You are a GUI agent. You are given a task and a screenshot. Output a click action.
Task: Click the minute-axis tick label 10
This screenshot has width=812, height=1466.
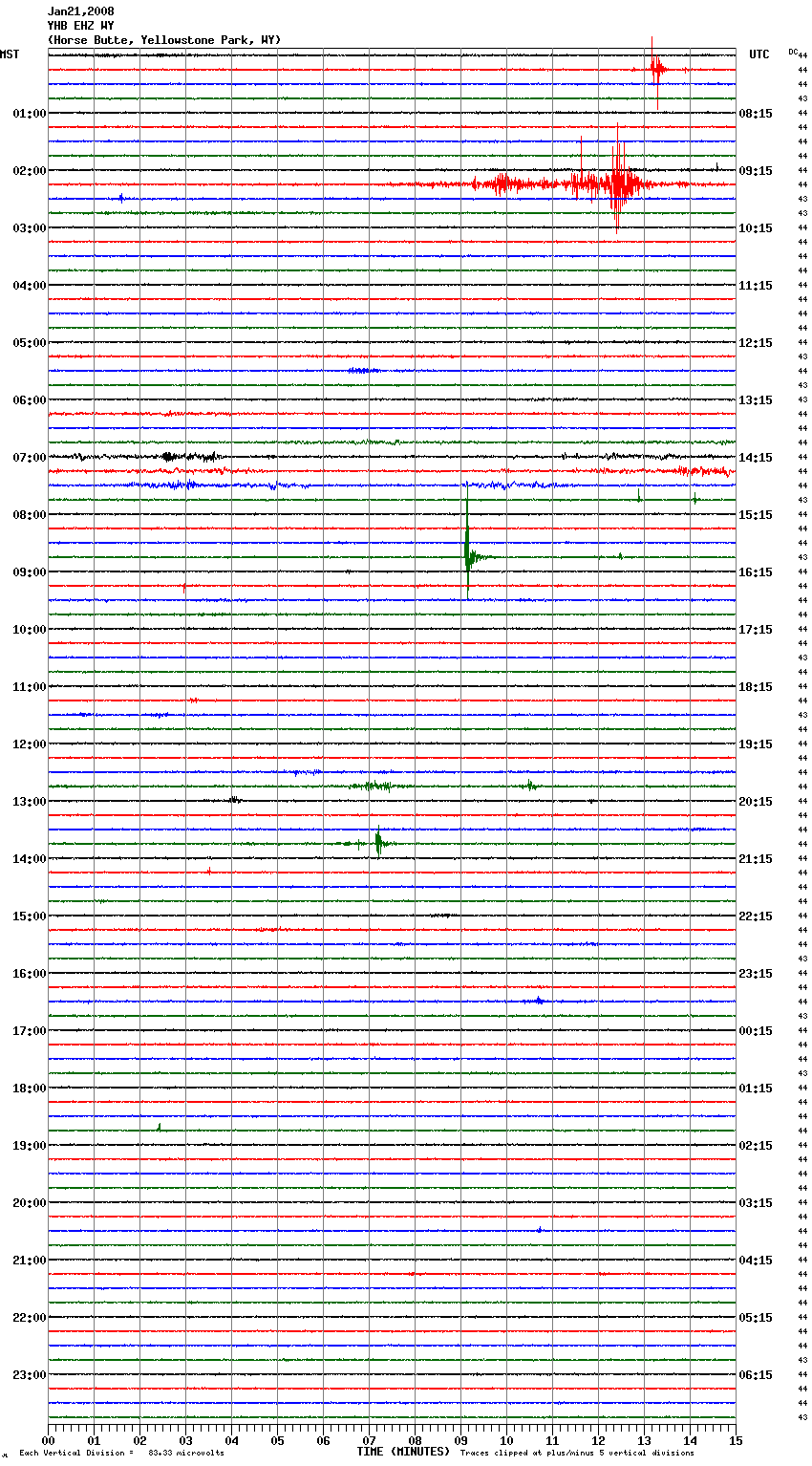coord(506,1440)
